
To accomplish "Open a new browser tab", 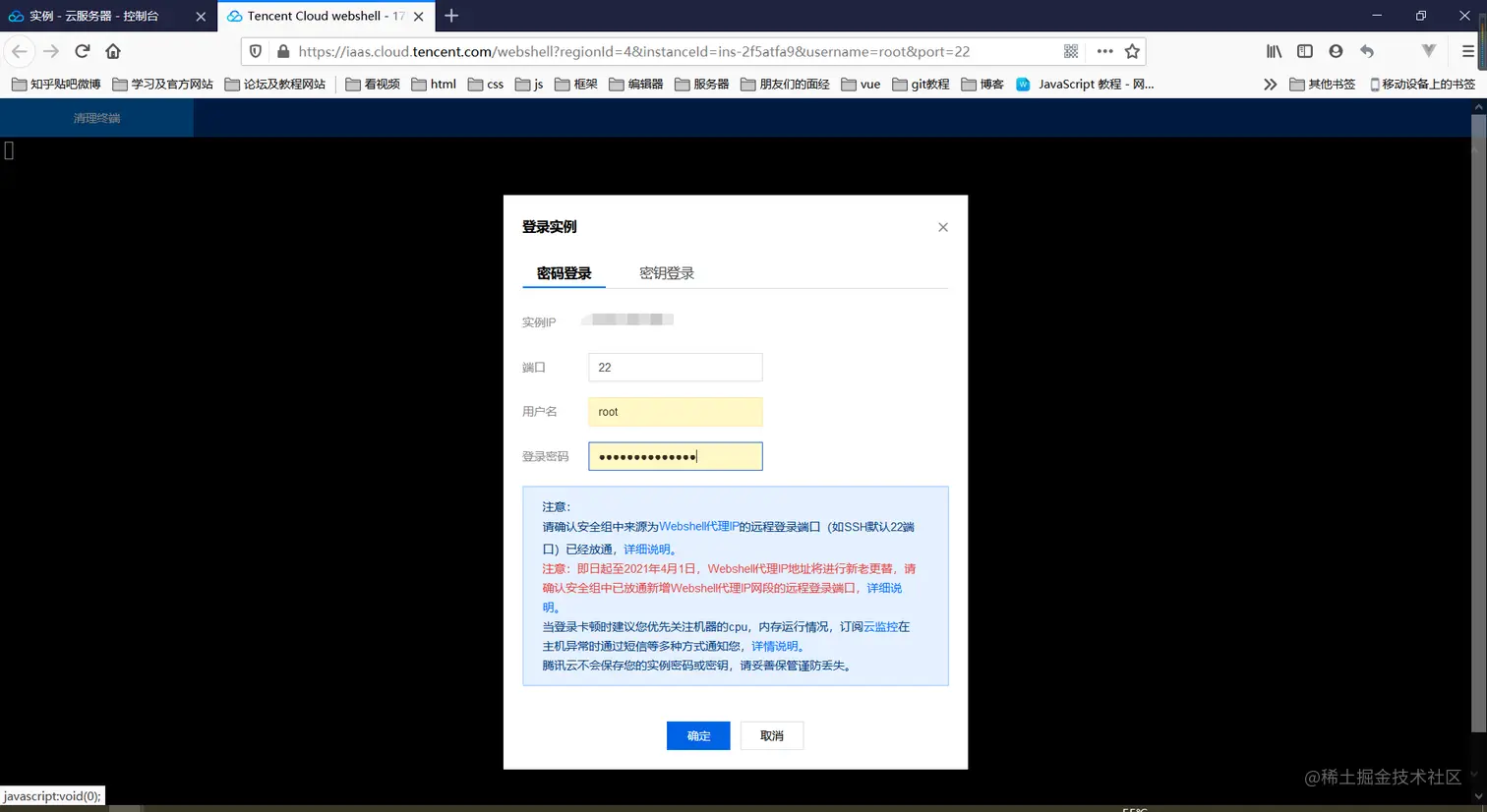I will tap(451, 16).
